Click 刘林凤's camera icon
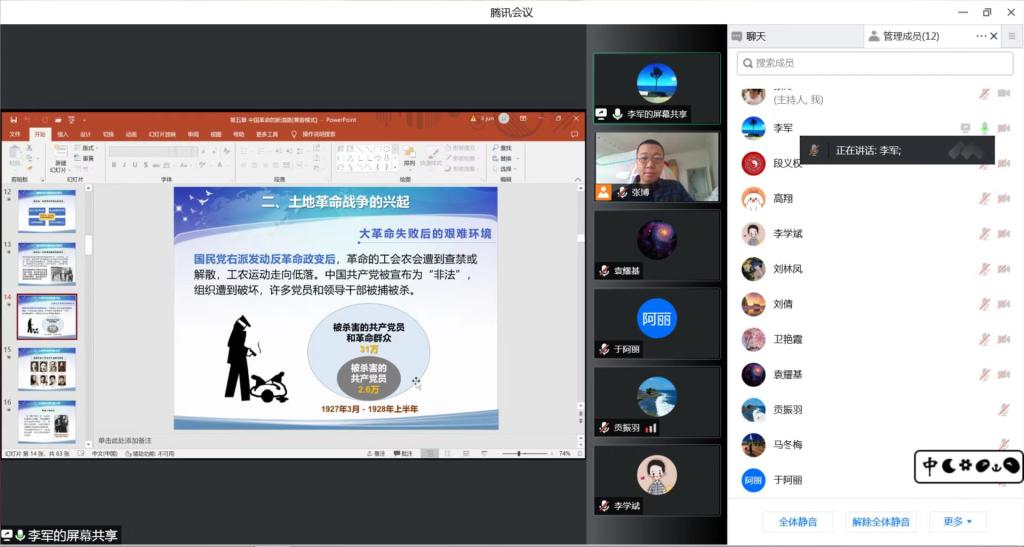 [1003, 269]
